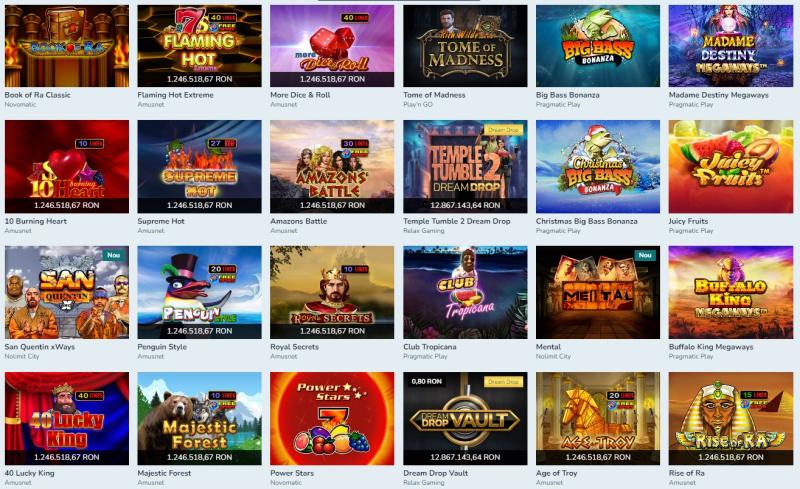The height and width of the screenshot is (489, 800).
Task: Open the Power Stars game thumbnail
Action: click(332, 419)
